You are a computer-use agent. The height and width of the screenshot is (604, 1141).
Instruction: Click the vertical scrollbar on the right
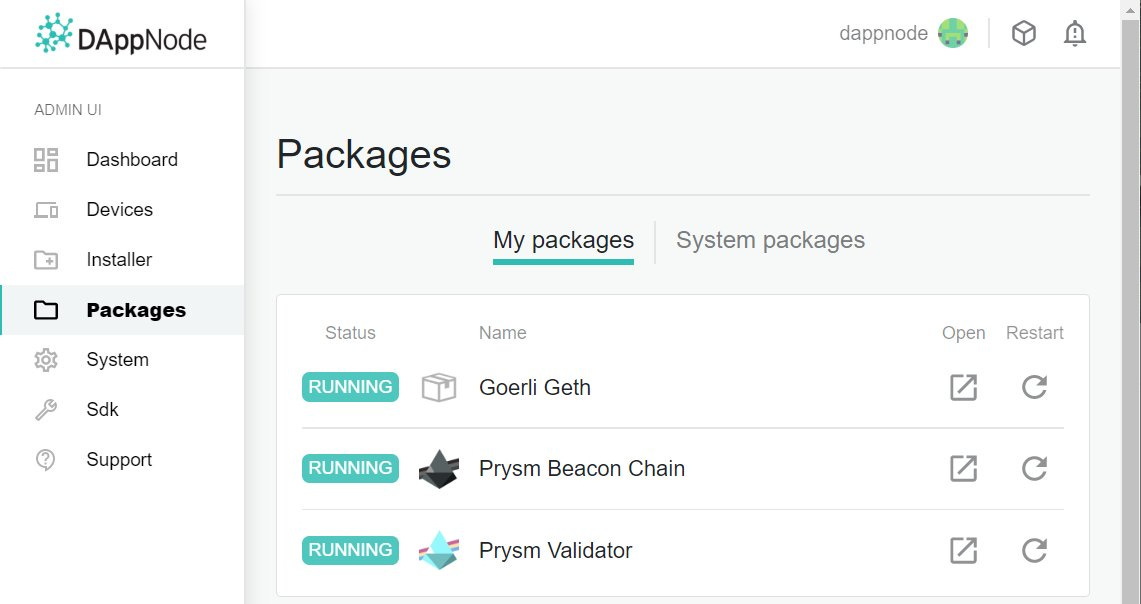pos(1132,302)
